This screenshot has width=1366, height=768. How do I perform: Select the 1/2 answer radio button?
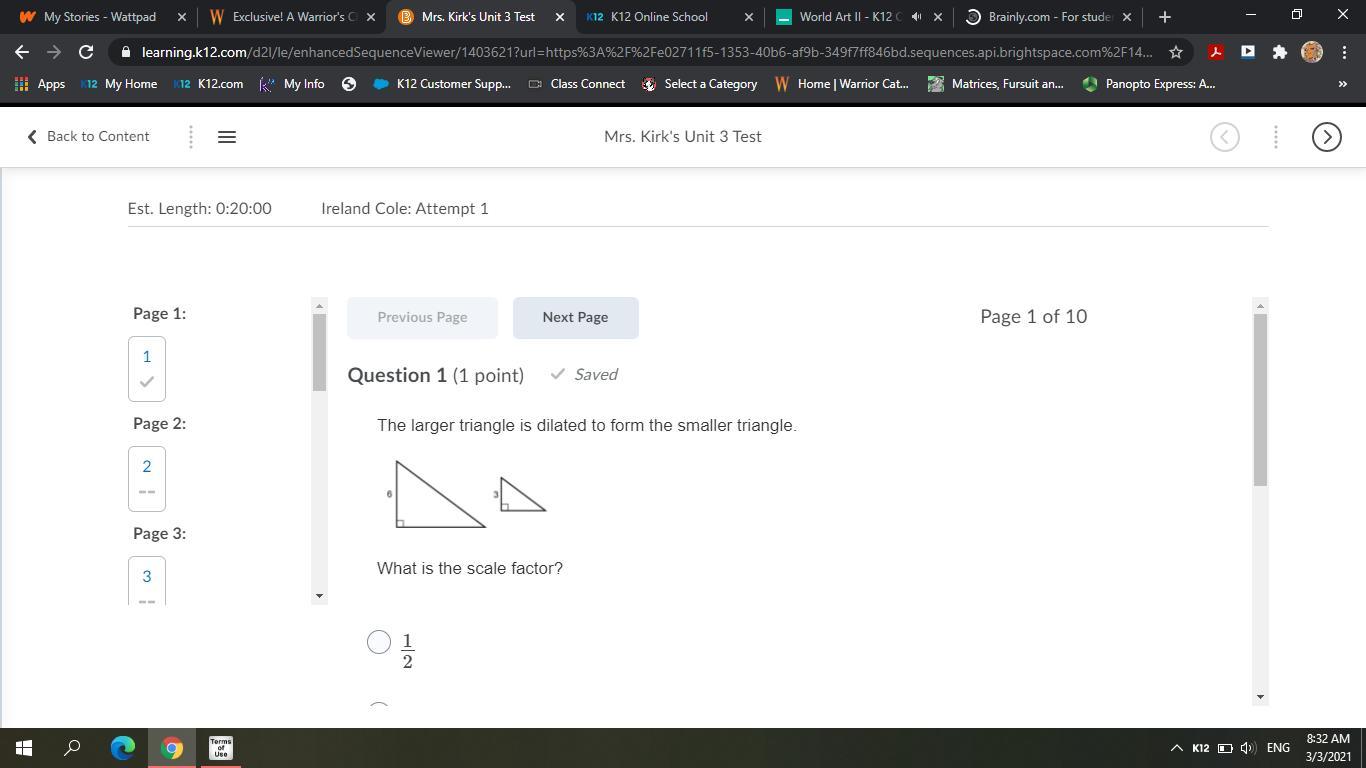(379, 642)
